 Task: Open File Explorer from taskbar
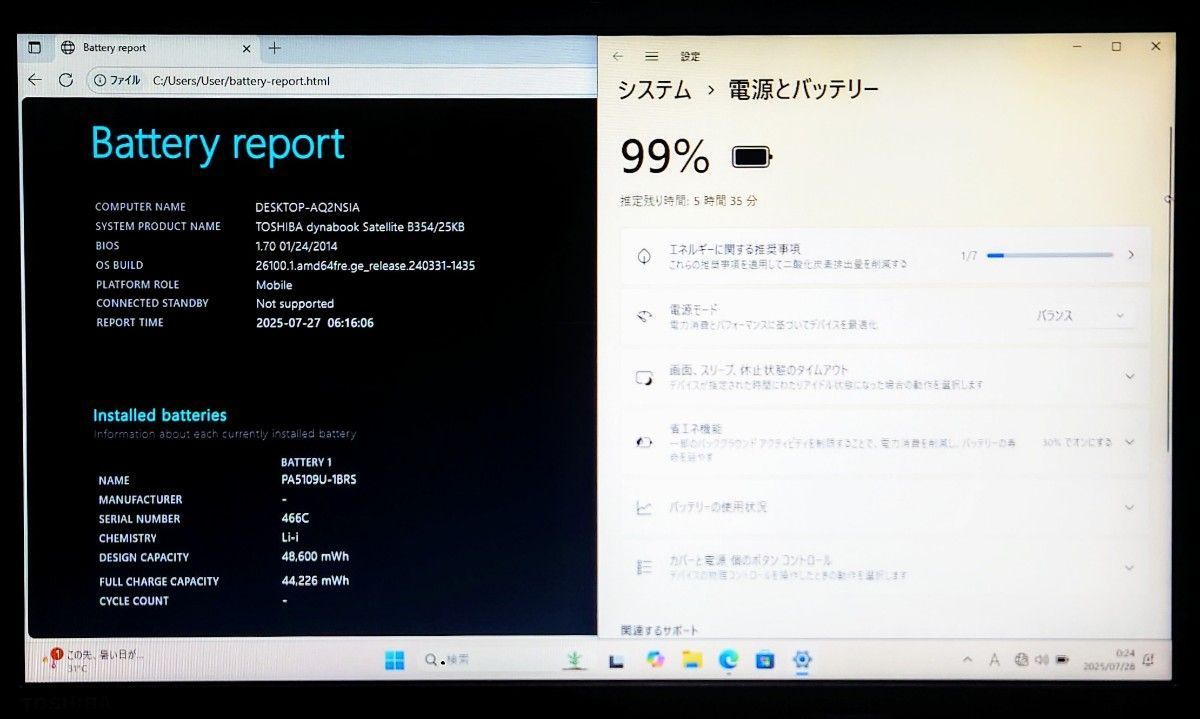(692, 660)
